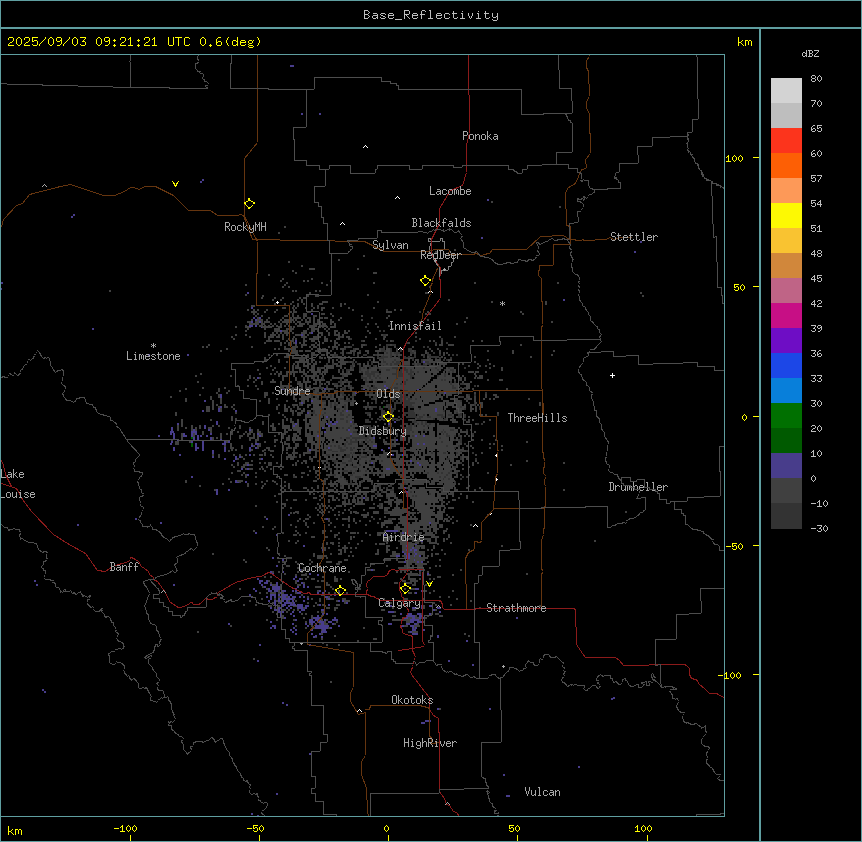The height and width of the screenshot is (842, 862).
Task: Click the ThreeHills city label
Action: tap(537, 418)
